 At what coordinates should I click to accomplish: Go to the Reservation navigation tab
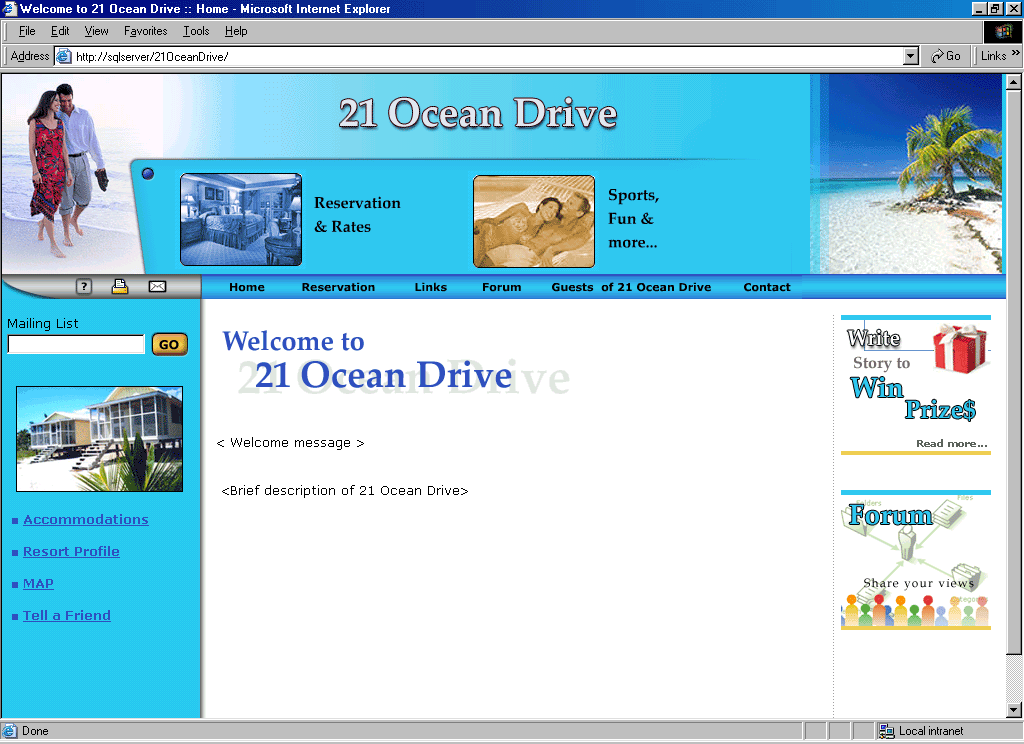click(338, 287)
